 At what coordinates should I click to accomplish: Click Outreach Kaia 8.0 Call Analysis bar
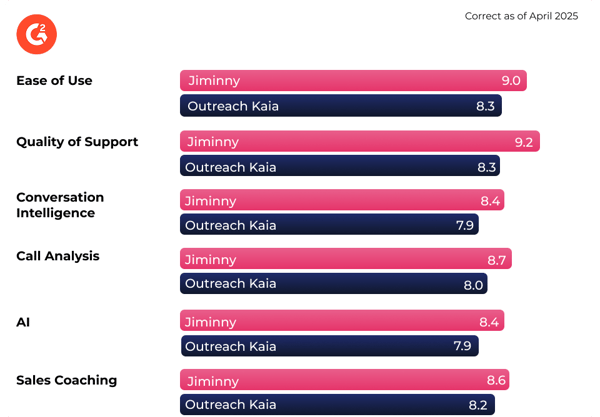click(334, 283)
